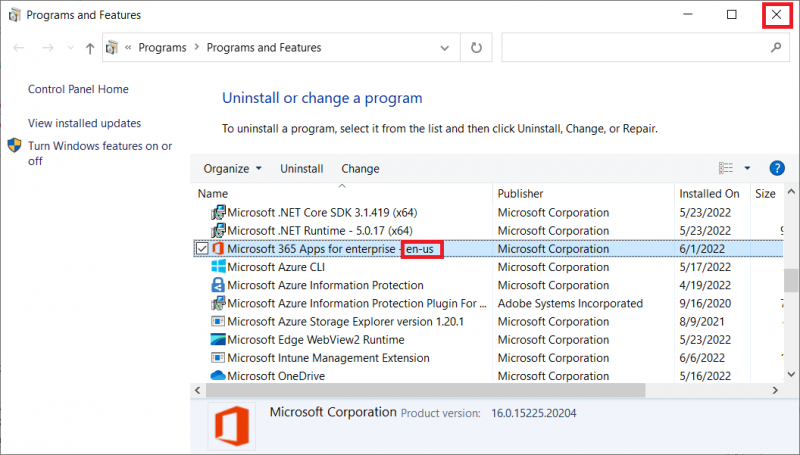Sort by the Size column header

(x=765, y=193)
